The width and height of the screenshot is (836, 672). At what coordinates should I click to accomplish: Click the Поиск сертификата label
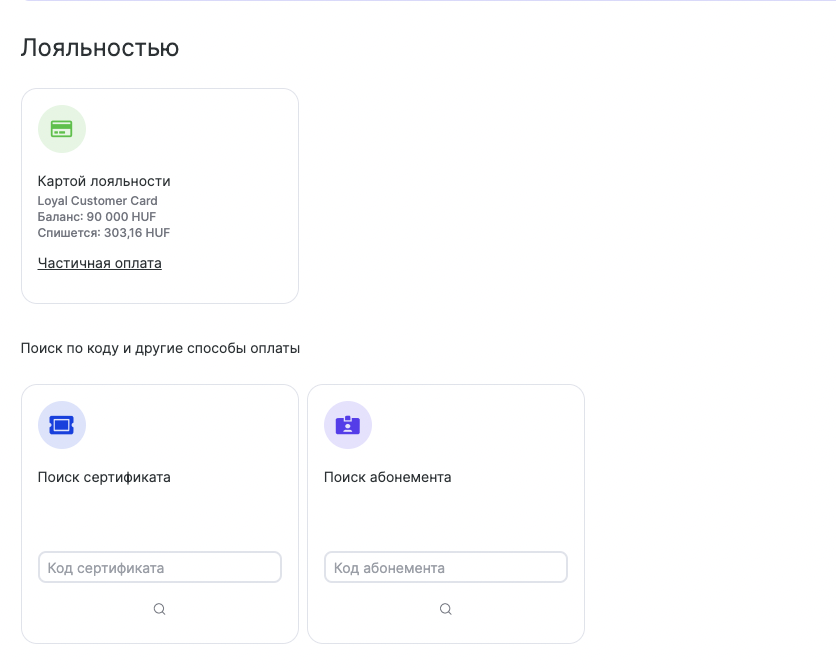coord(104,477)
